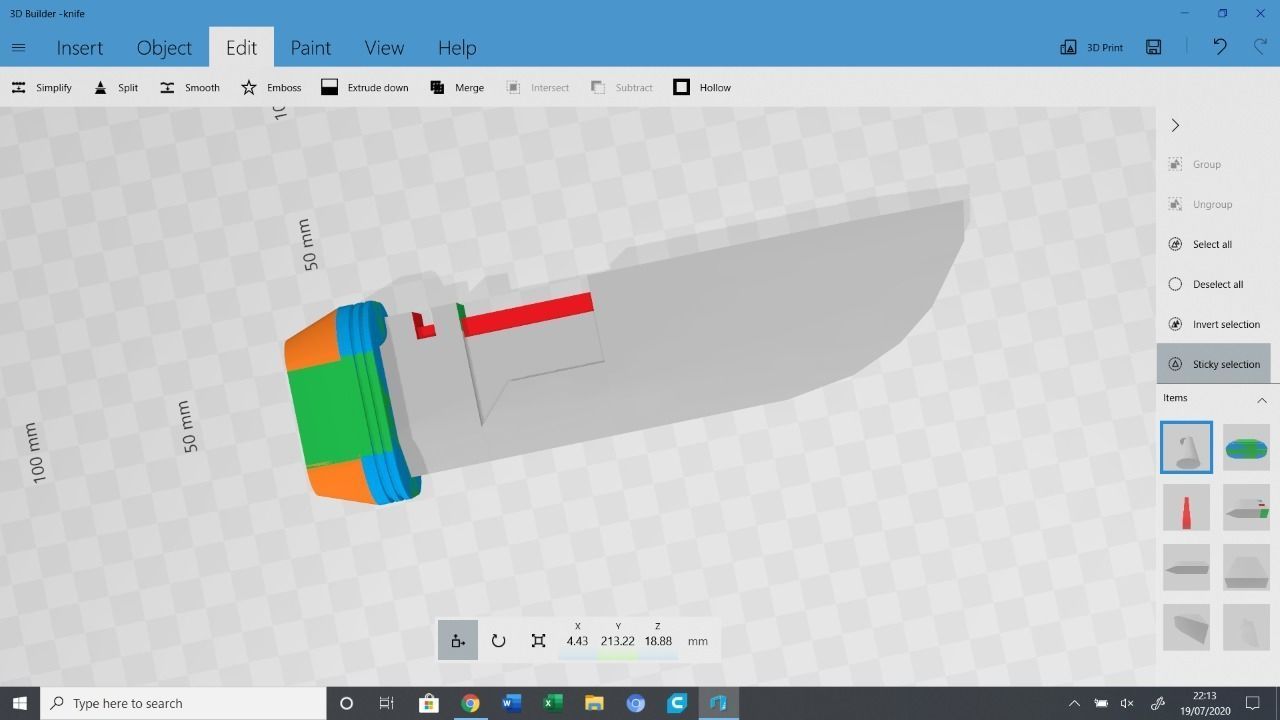The image size is (1280, 720).
Task: Open File Explorer from the taskbar
Action: (x=594, y=703)
